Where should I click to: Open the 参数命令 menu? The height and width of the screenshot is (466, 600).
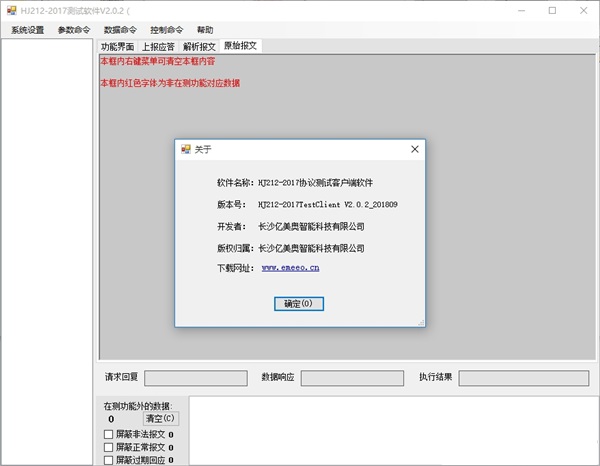click(x=74, y=30)
